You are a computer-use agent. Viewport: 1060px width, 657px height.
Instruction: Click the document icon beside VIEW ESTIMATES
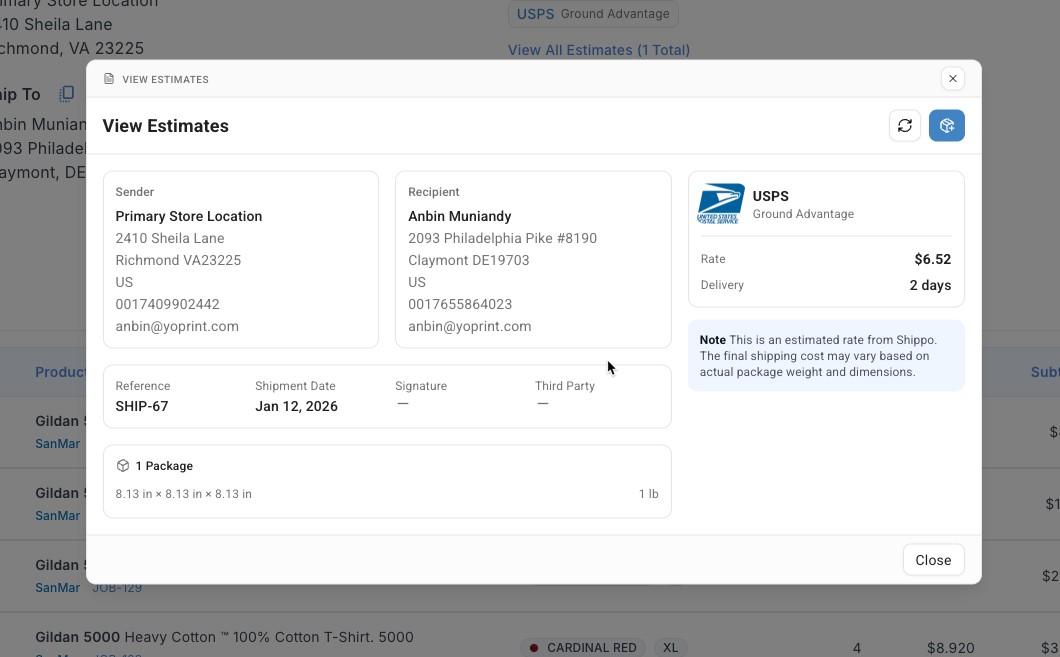[x=109, y=79]
